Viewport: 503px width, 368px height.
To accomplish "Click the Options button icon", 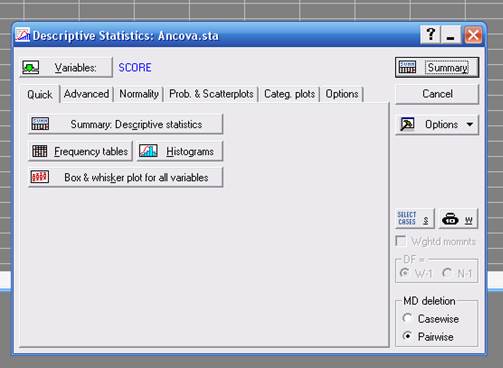I will click(x=407, y=124).
